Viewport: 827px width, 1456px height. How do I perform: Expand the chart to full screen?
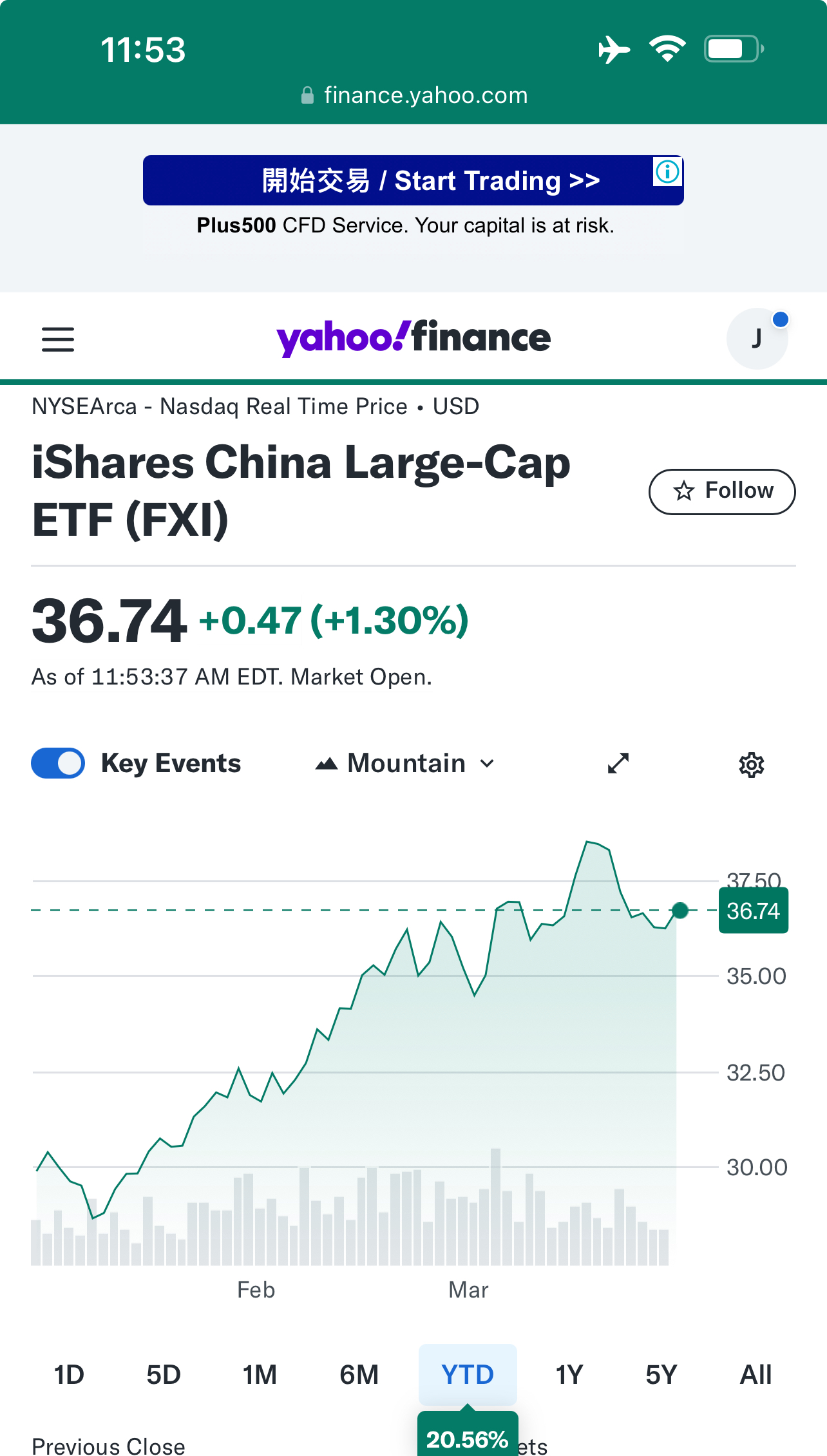coord(618,764)
